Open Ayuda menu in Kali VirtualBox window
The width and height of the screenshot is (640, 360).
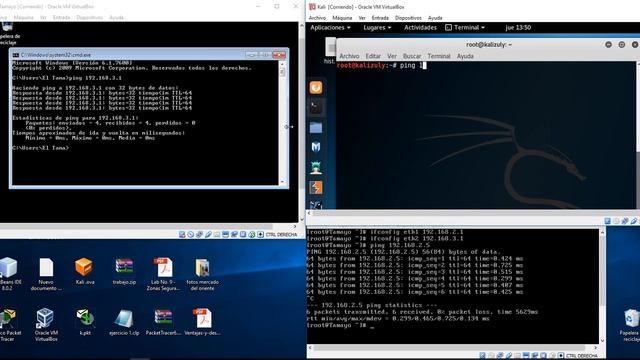coord(435,18)
